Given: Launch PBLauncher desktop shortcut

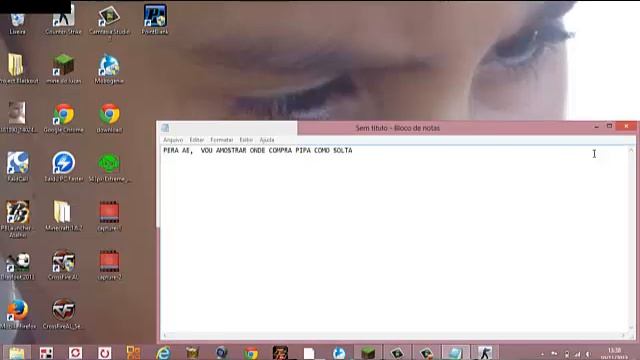Looking at the screenshot, I should tap(17, 218).
